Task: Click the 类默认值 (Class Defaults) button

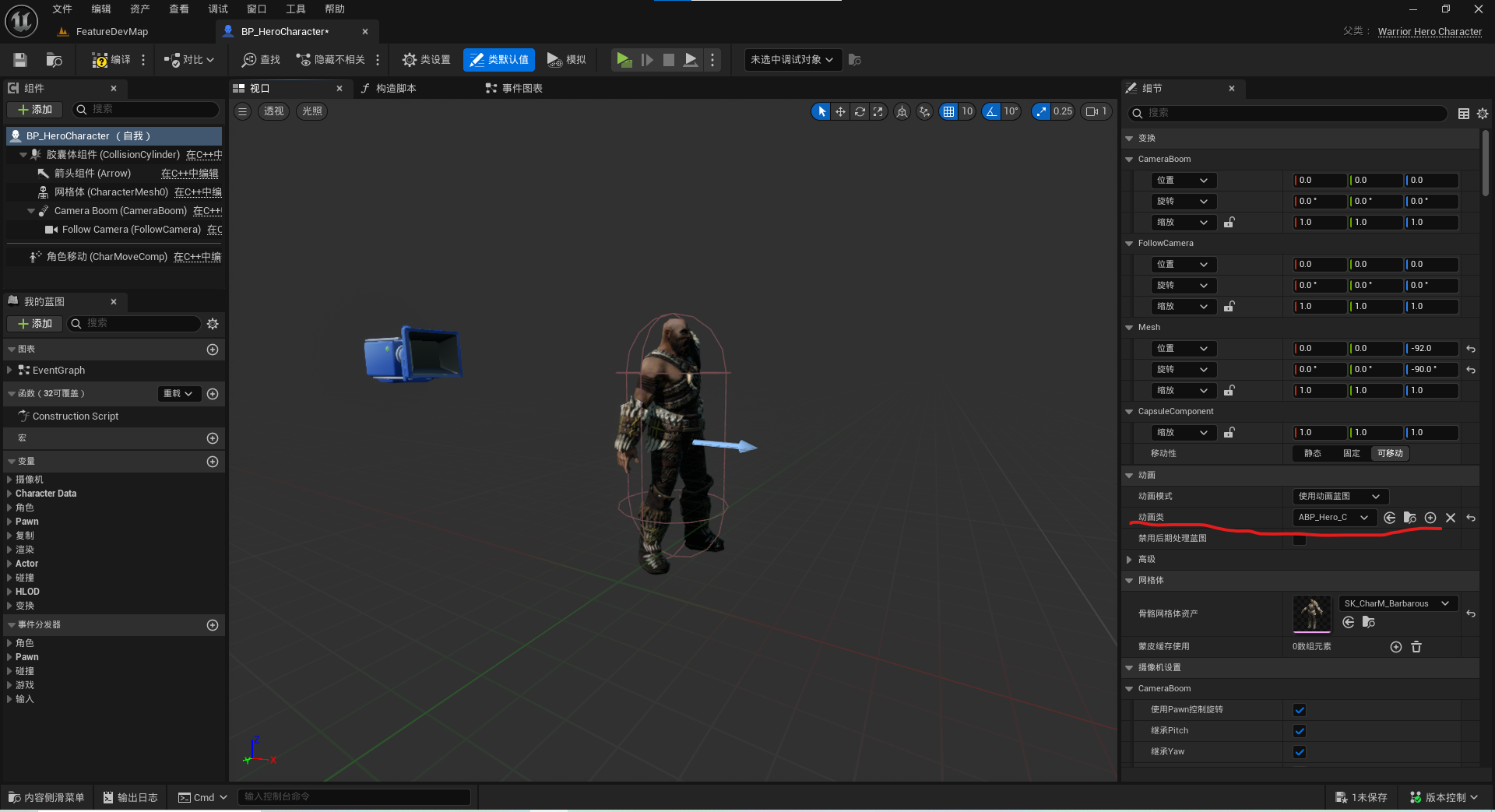Action: click(499, 60)
